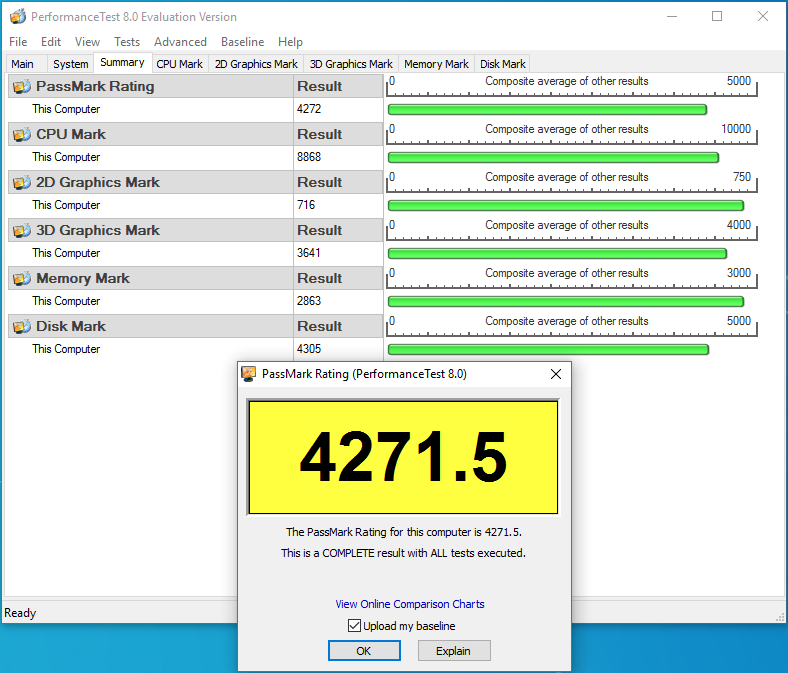
Task: Click the CPU Mark result value 8868
Action: (309, 157)
